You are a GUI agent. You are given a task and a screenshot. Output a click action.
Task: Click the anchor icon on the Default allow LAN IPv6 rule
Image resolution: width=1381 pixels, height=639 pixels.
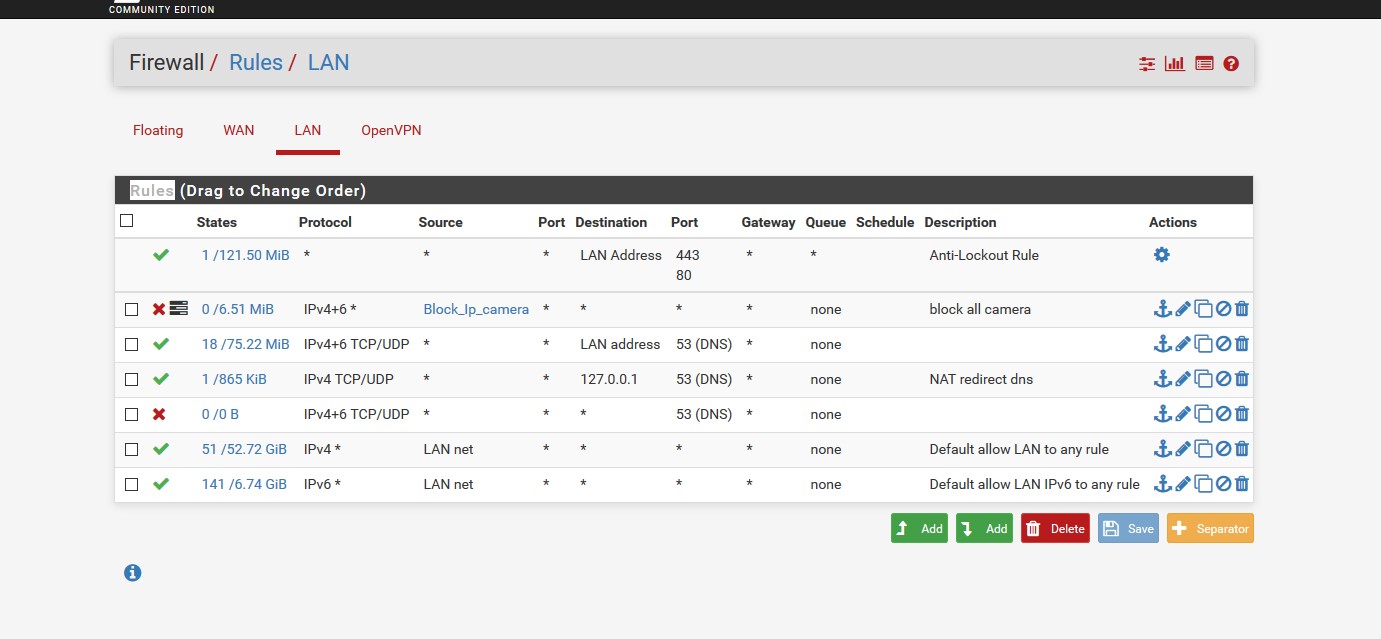point(1162,484)
